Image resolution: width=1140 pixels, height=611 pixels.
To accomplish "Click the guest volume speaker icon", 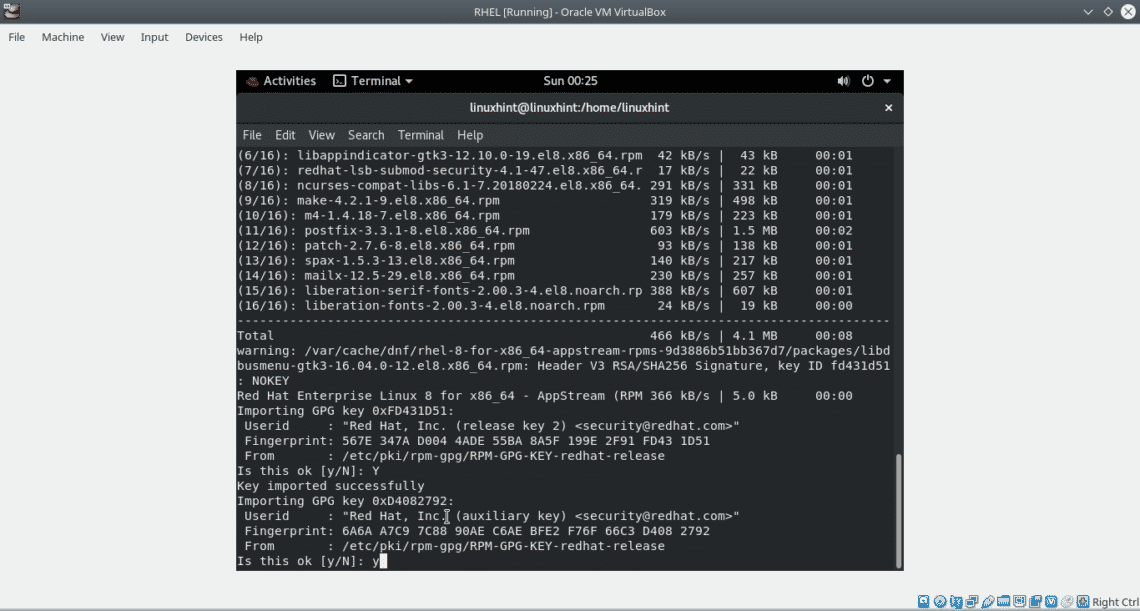I will point(843,81).
